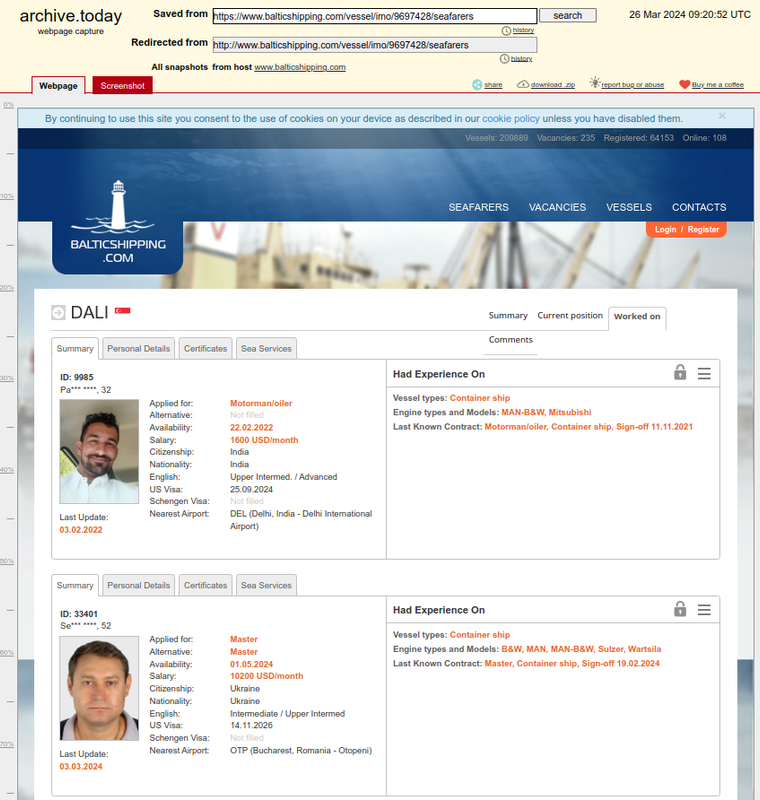760x800 pixels.
Task: Click 'Vacancies: 235' counter in header
Action: [x=566, y=138]
